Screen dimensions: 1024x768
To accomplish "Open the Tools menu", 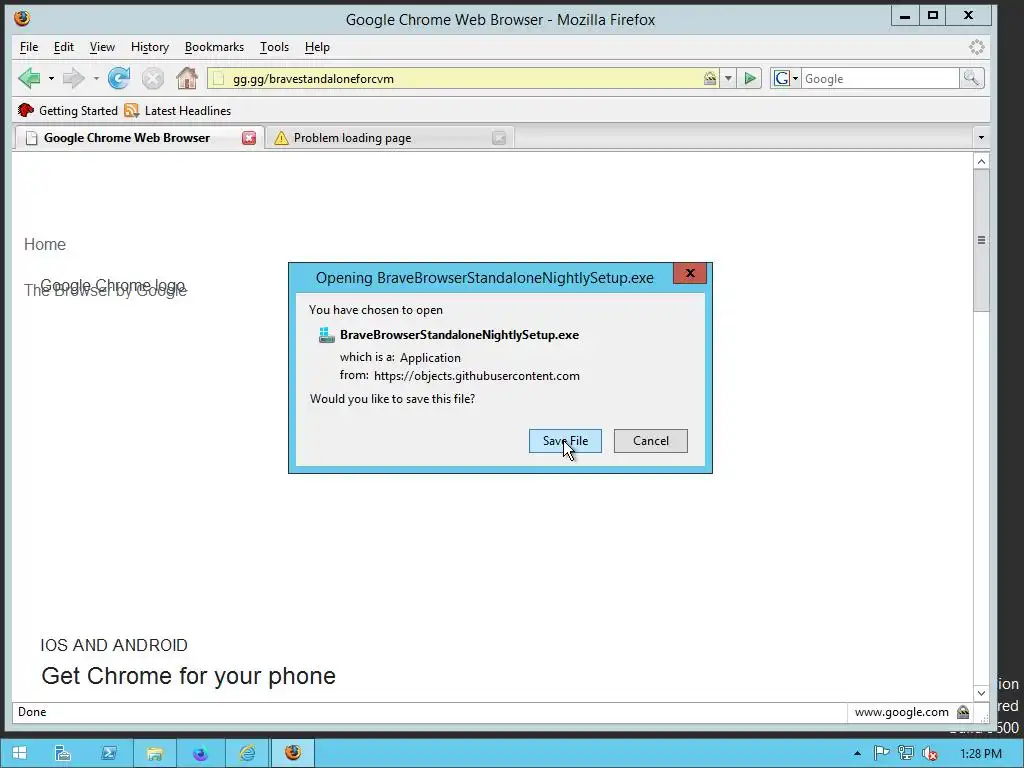I will pyautogui.click(x=274, y=47).
